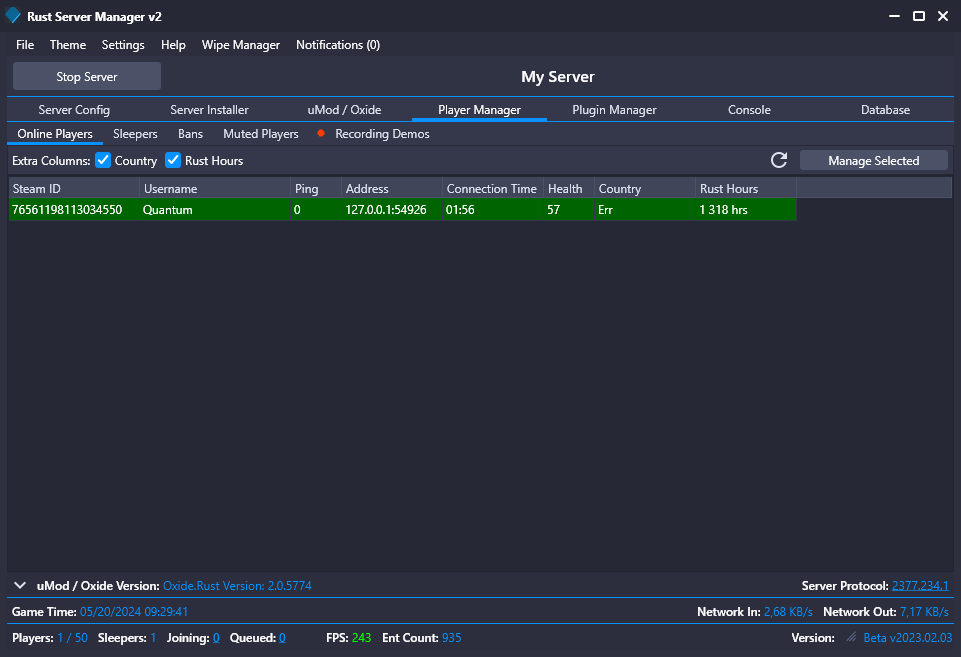The image size is (961, 657).
Task: Click the Rust Server Manager app logo
Action: (13, 15)
